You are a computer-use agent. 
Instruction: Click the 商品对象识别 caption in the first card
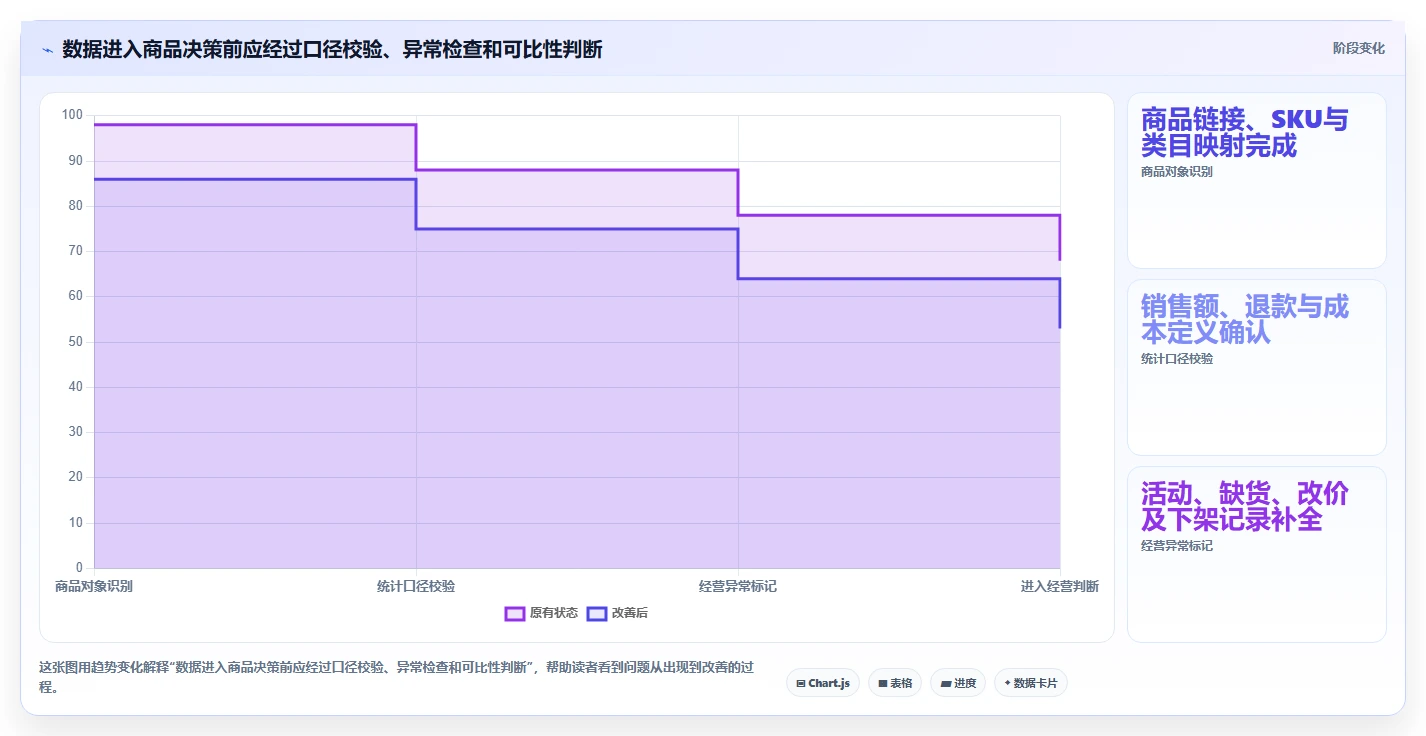point(1177,172)
